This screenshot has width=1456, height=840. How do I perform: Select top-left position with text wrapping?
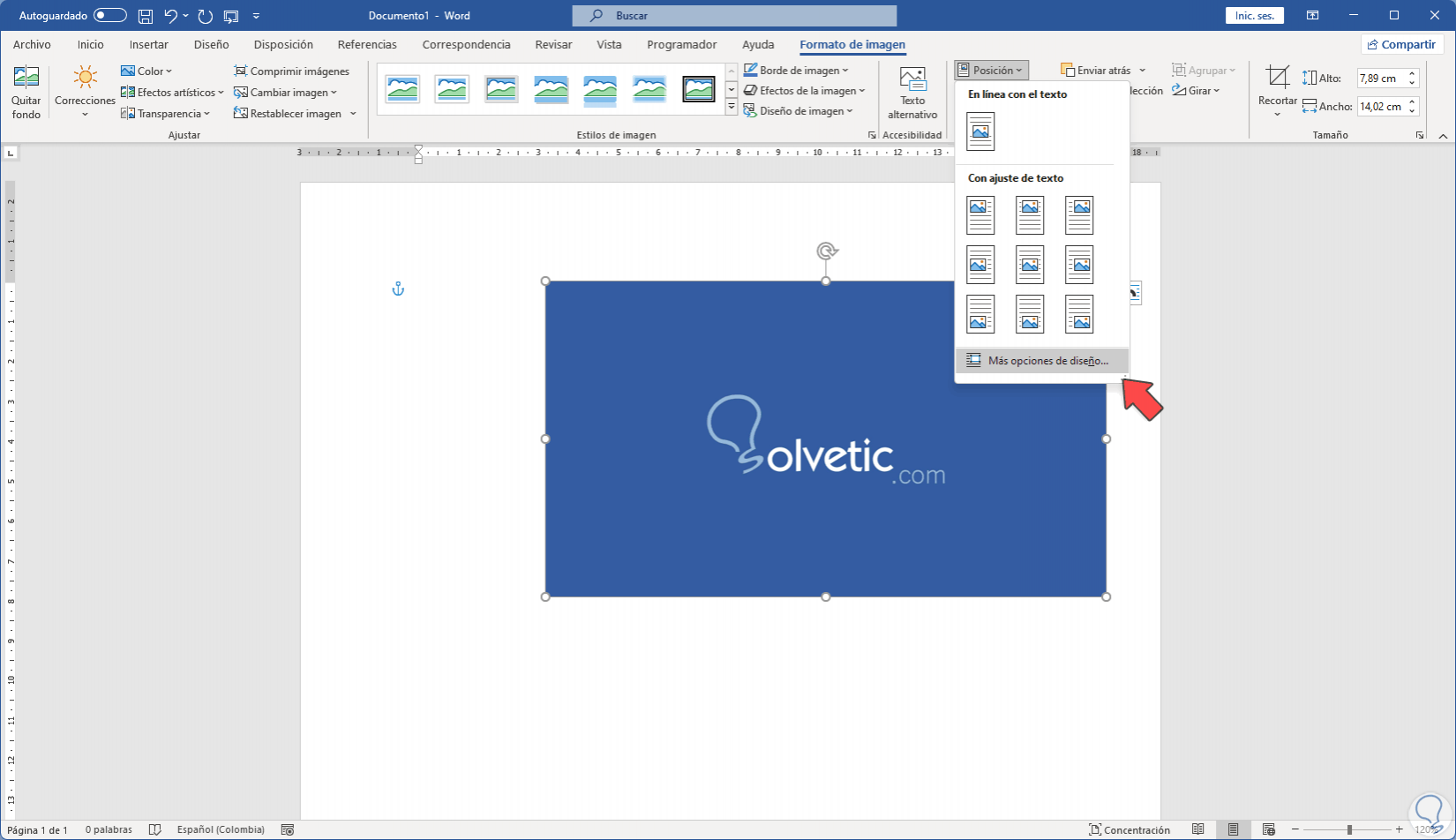tap(980, 215)
